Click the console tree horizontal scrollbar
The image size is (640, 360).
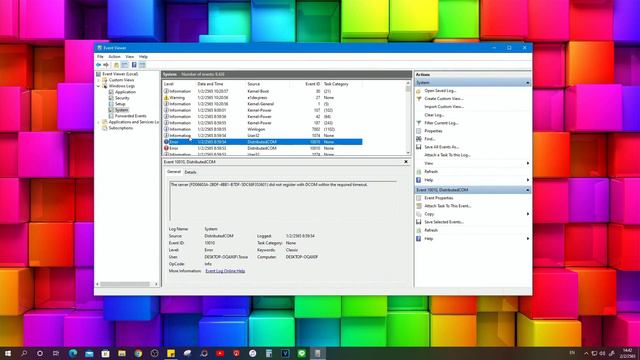click(x=125, y=284)
